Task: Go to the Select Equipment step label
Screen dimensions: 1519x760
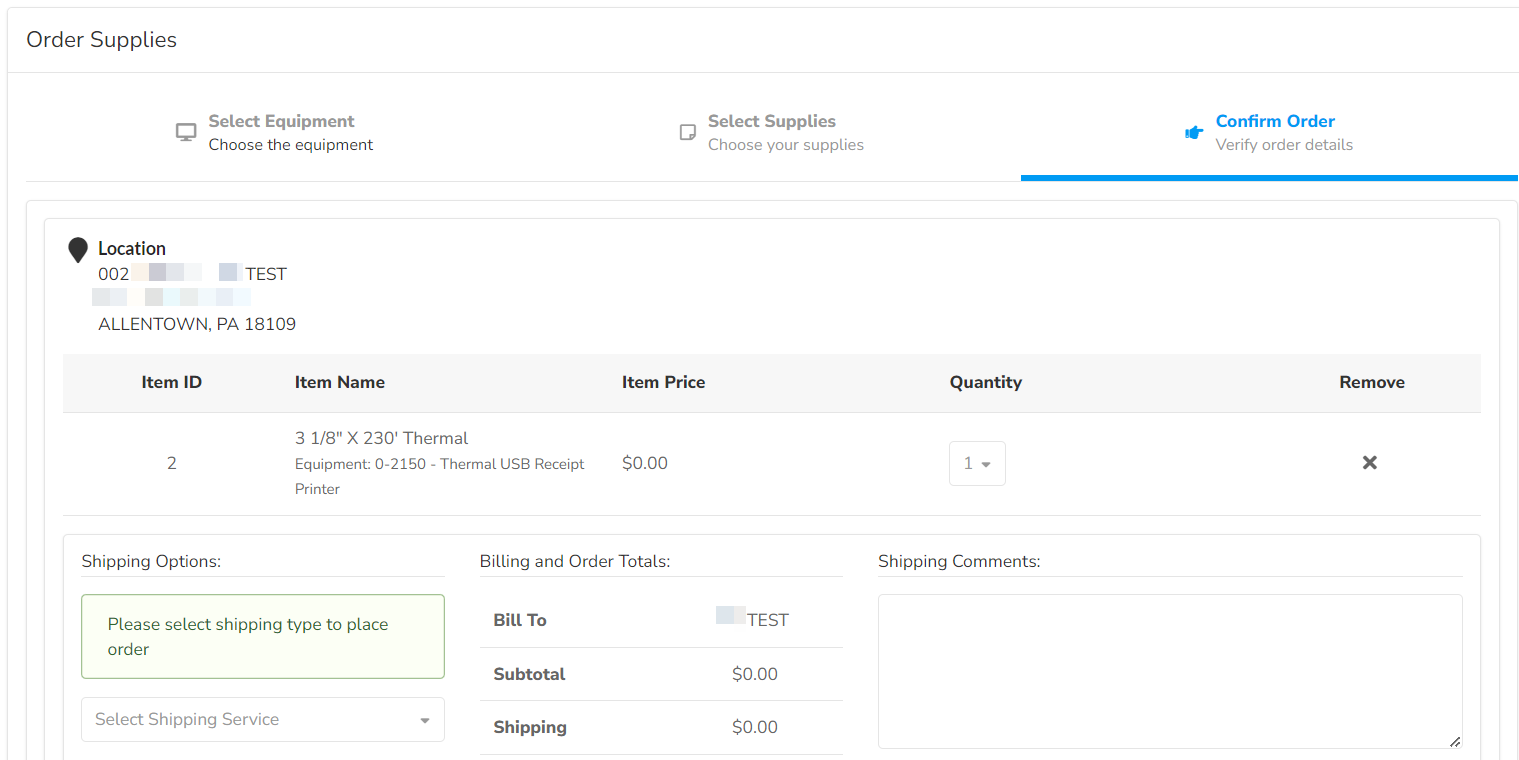Action: (x=281, y=121)
